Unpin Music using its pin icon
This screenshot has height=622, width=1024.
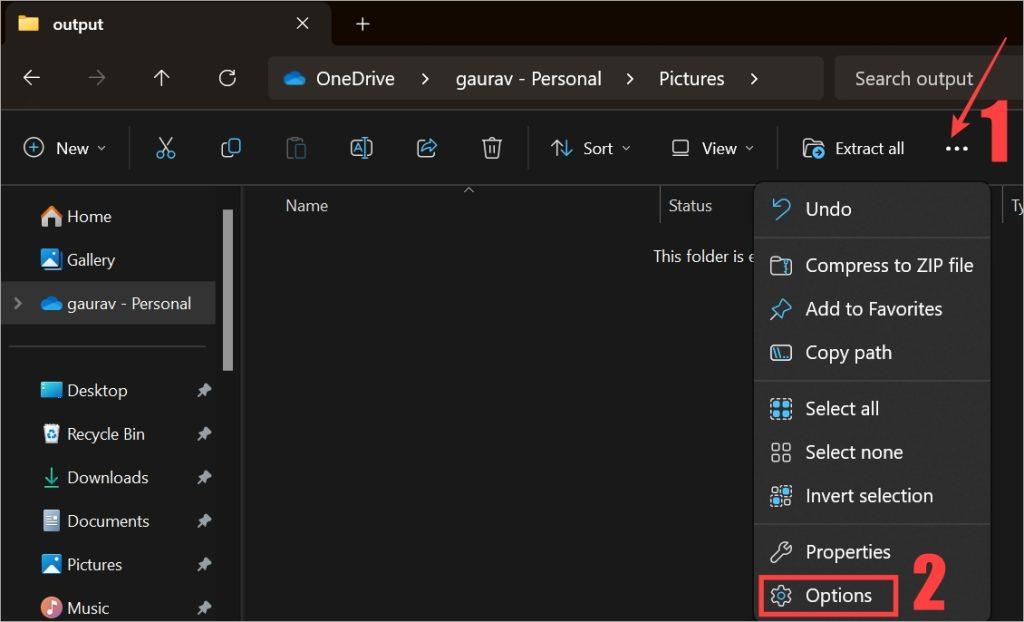(x=204, y=608)
